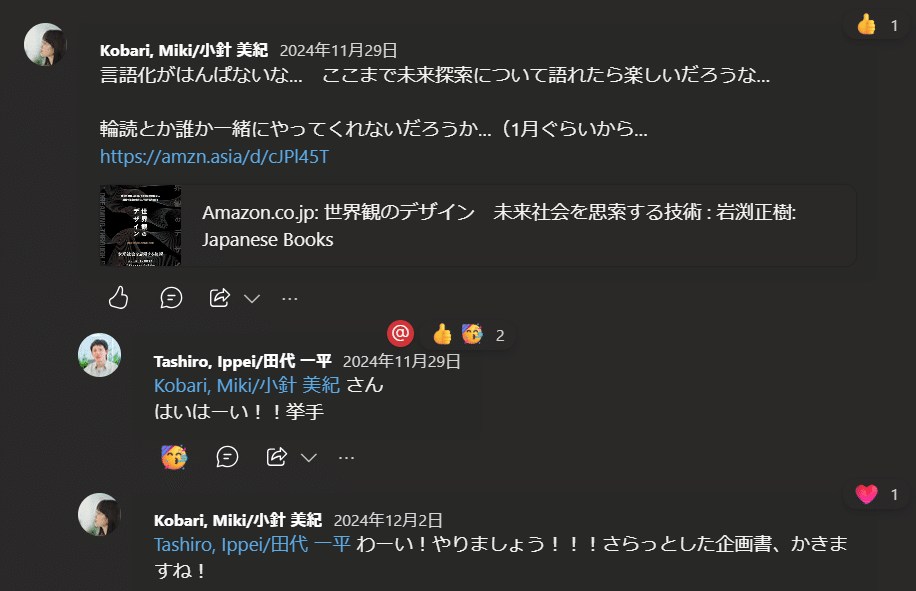Expand the chevron next to the first message's forward icon
The width and height of the screenshot is (916, 591).
pyautogui.click(x=251, y=297)
